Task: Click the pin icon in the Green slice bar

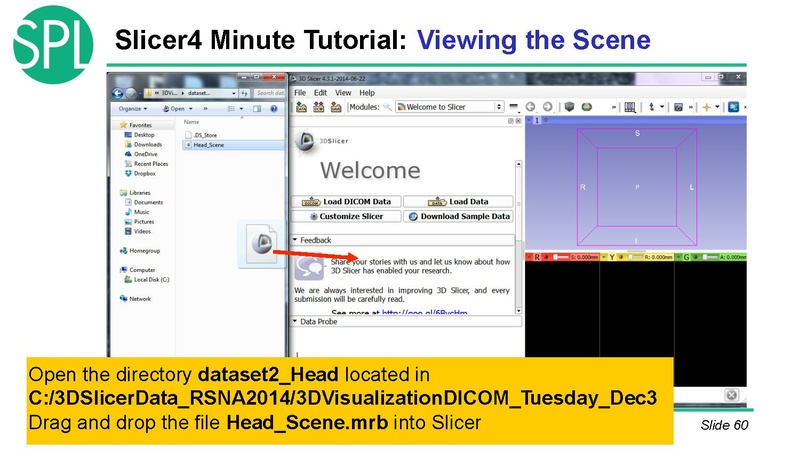Action: click(x=679, y=257)
